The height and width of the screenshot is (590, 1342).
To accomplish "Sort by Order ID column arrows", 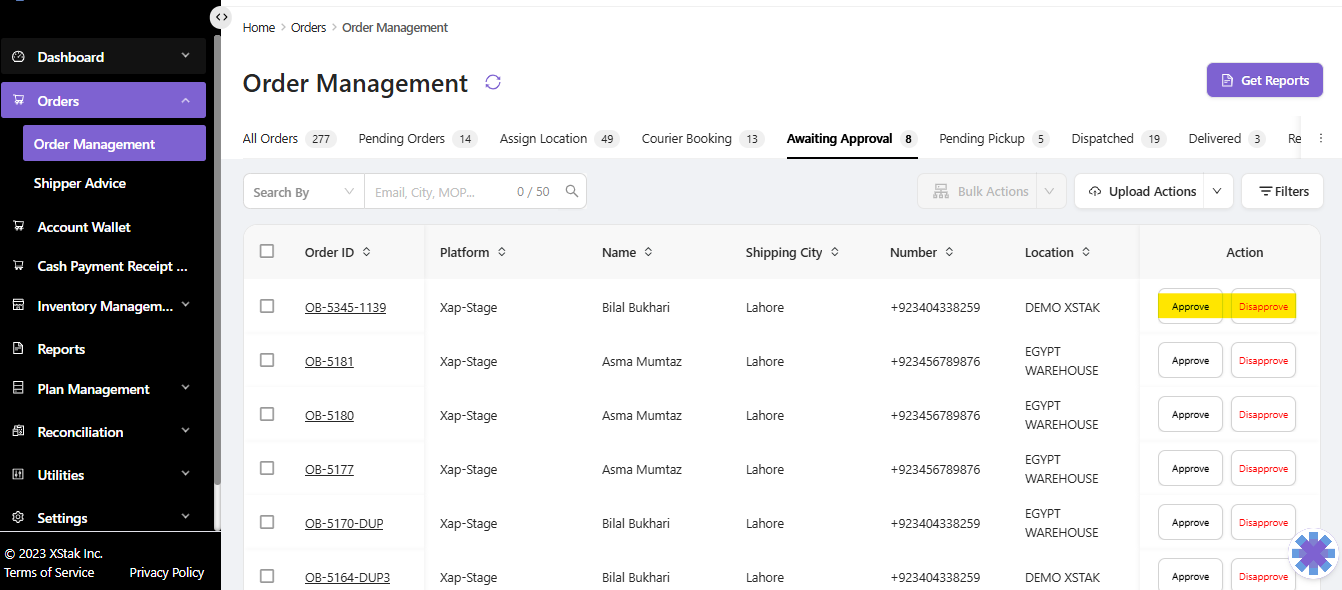I will 367,252.
